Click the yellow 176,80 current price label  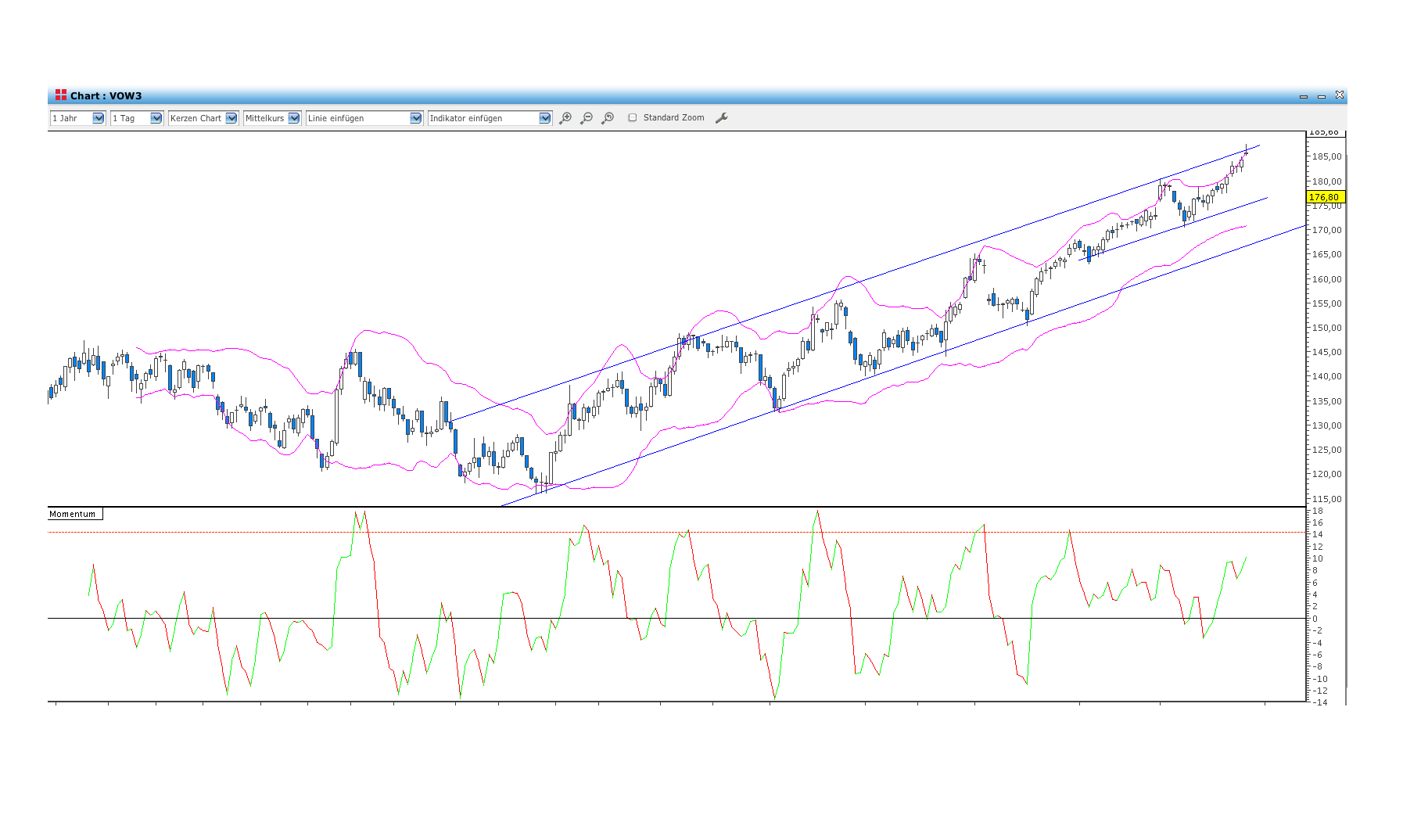pos(1325,197)
